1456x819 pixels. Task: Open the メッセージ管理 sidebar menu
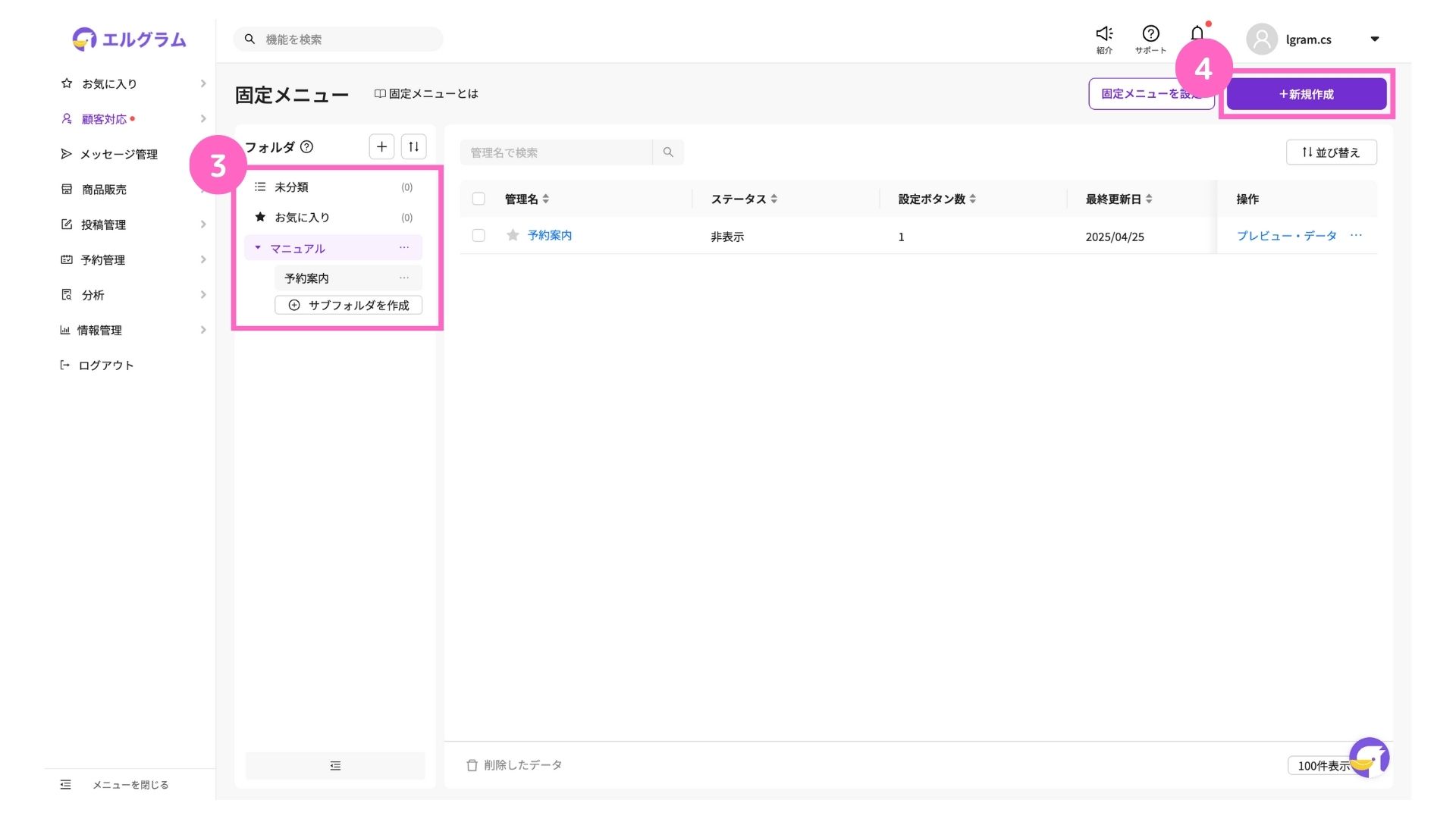[x=118, y=154]
